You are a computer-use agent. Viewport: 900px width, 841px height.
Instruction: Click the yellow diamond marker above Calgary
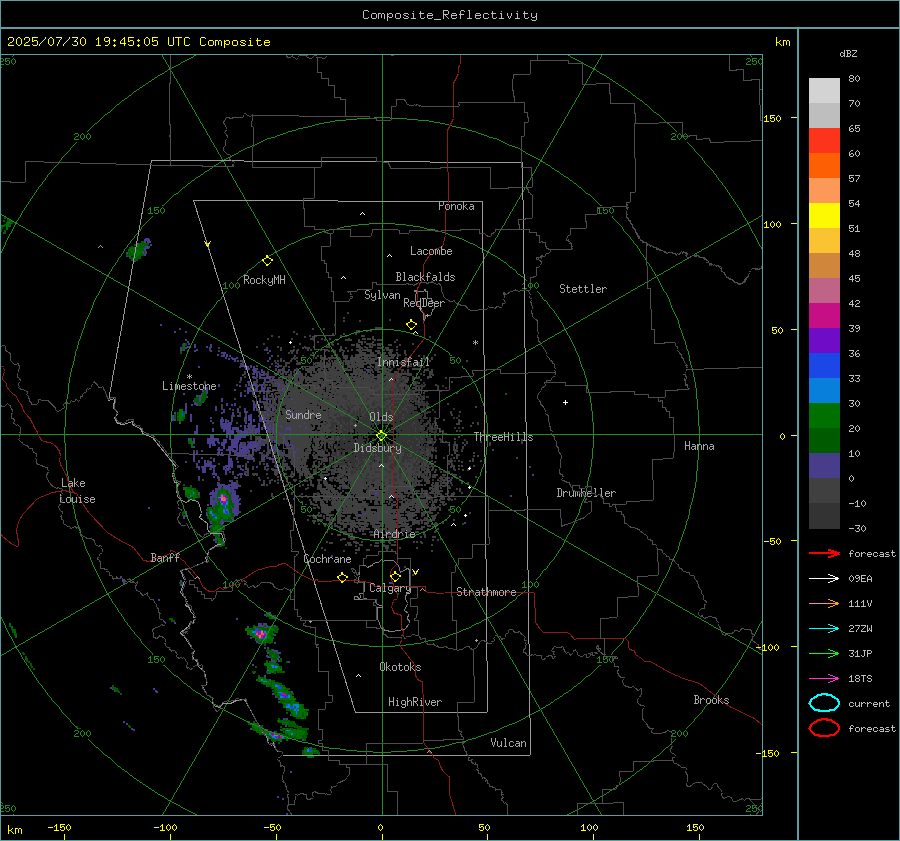tap(395, 576)
